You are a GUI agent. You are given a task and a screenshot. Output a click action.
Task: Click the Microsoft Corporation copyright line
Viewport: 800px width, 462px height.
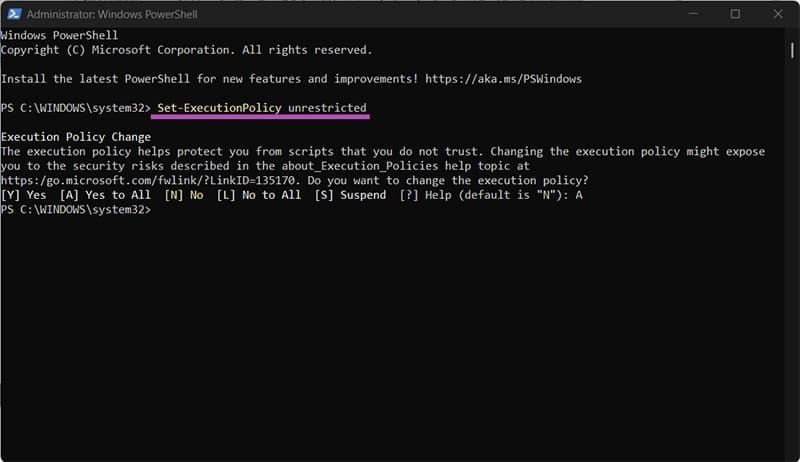coord(185,50)
